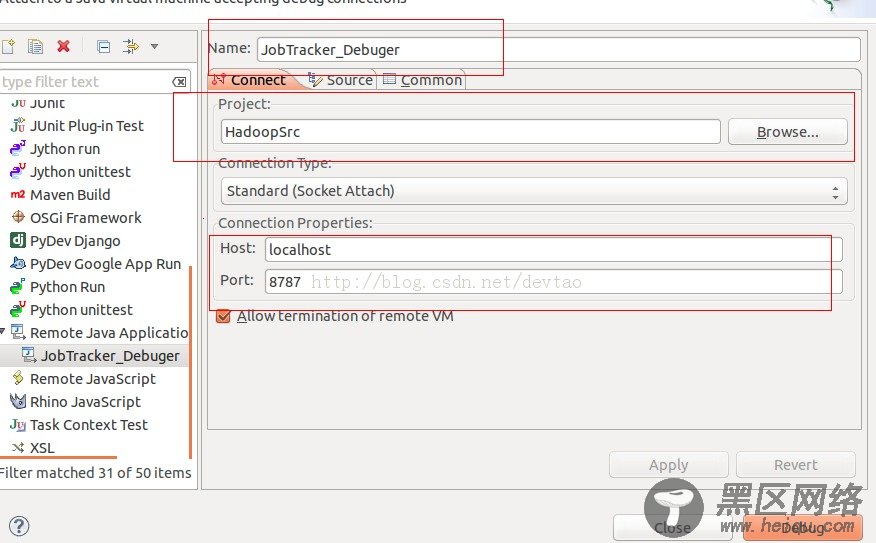Click the Filter matched 31 of 50 items text
The width and height of the screenshot is (876, 543).
95,473
